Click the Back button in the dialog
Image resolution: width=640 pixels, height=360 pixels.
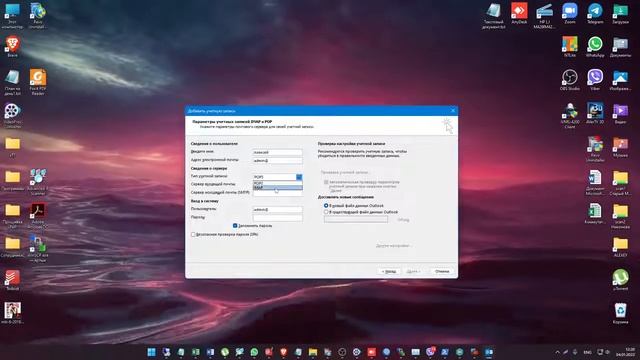pos(389,271)
